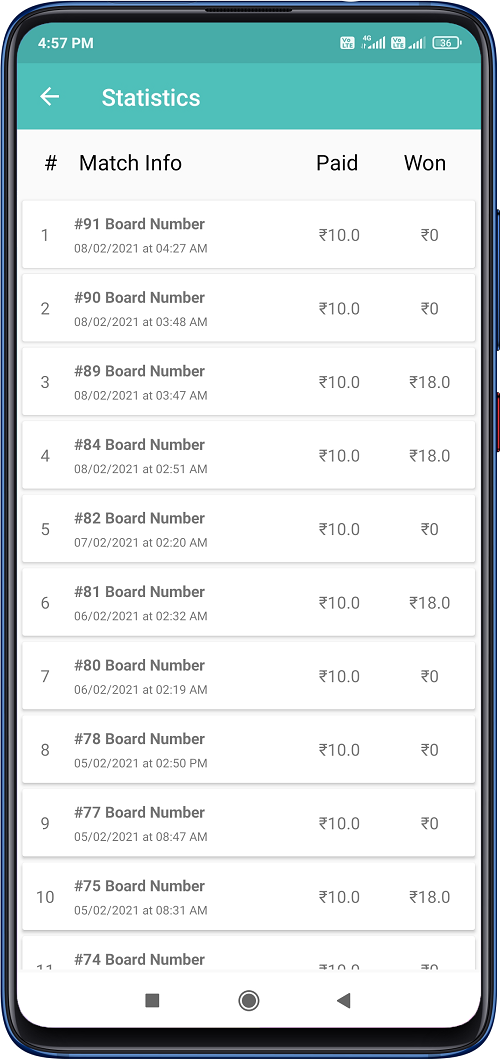Tap the battery indicator in status bar
Screen dimensions: 500x1059
pos(447,43)
